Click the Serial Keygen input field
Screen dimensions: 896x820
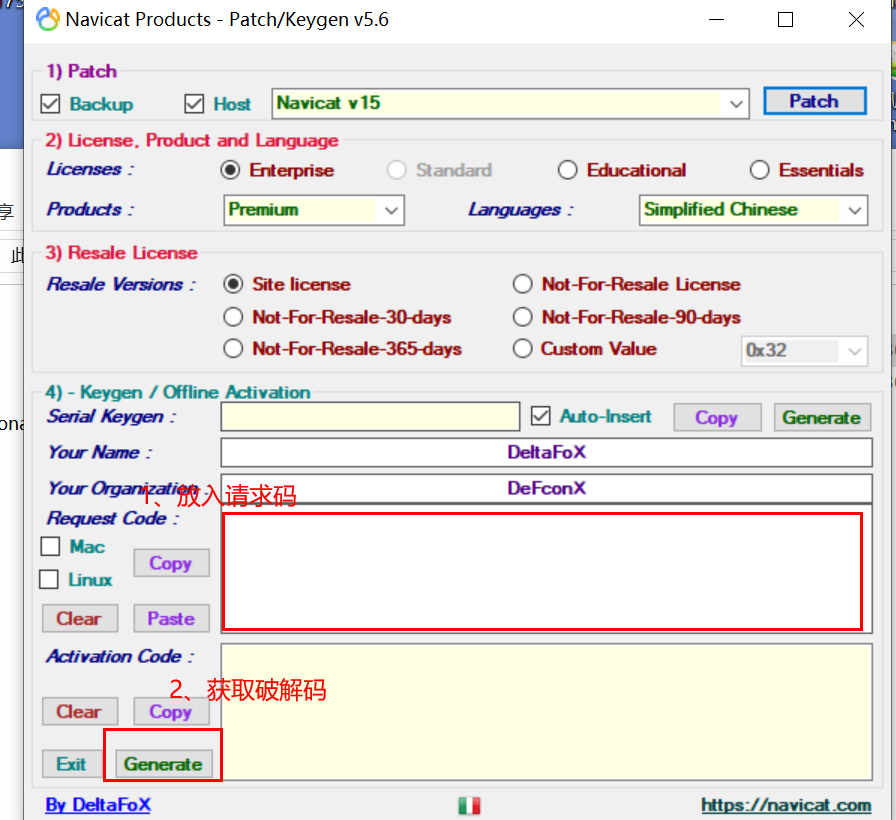370,417
